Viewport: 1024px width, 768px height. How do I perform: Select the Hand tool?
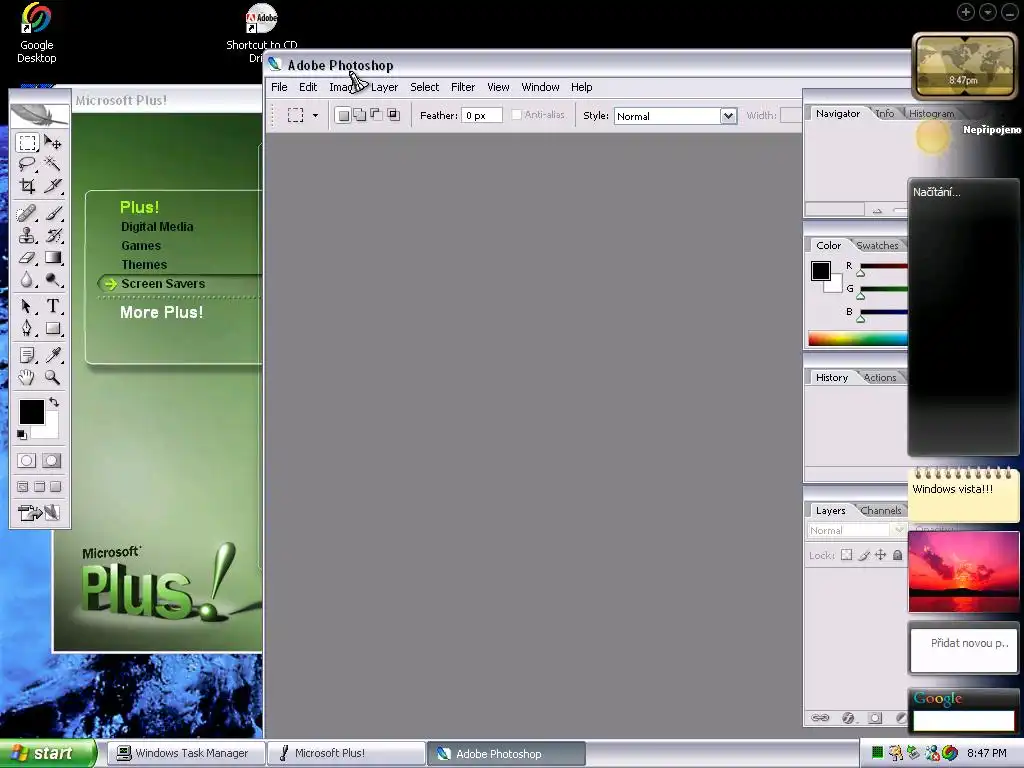coord(27,377)
